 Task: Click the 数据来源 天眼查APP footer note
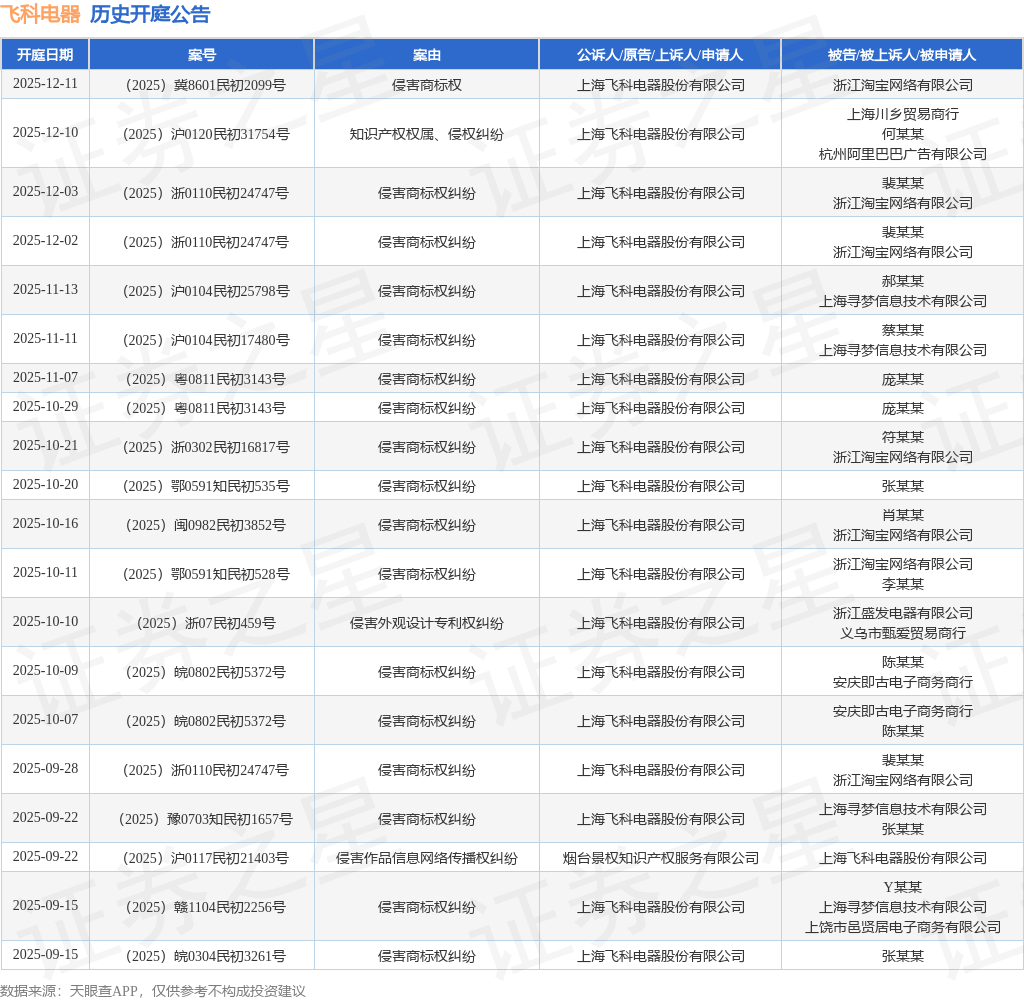pyautogui.click(x=153, y=991)
